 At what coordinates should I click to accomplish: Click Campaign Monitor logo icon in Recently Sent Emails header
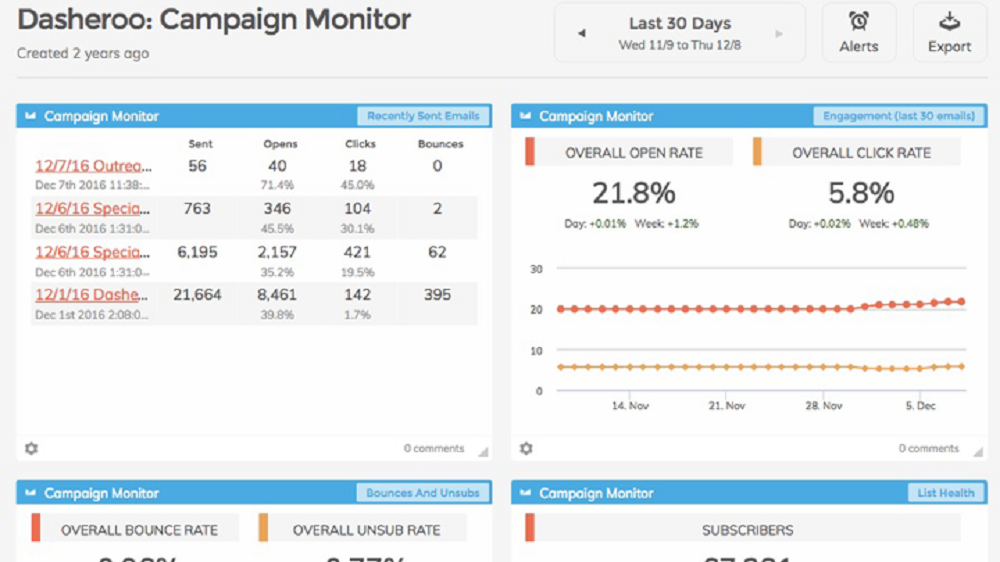[x=31, y=116]
